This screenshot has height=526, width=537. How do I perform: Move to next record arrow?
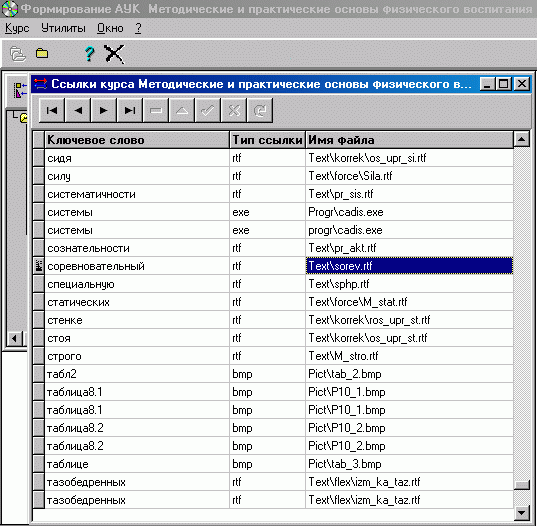(x=104, y=110)
